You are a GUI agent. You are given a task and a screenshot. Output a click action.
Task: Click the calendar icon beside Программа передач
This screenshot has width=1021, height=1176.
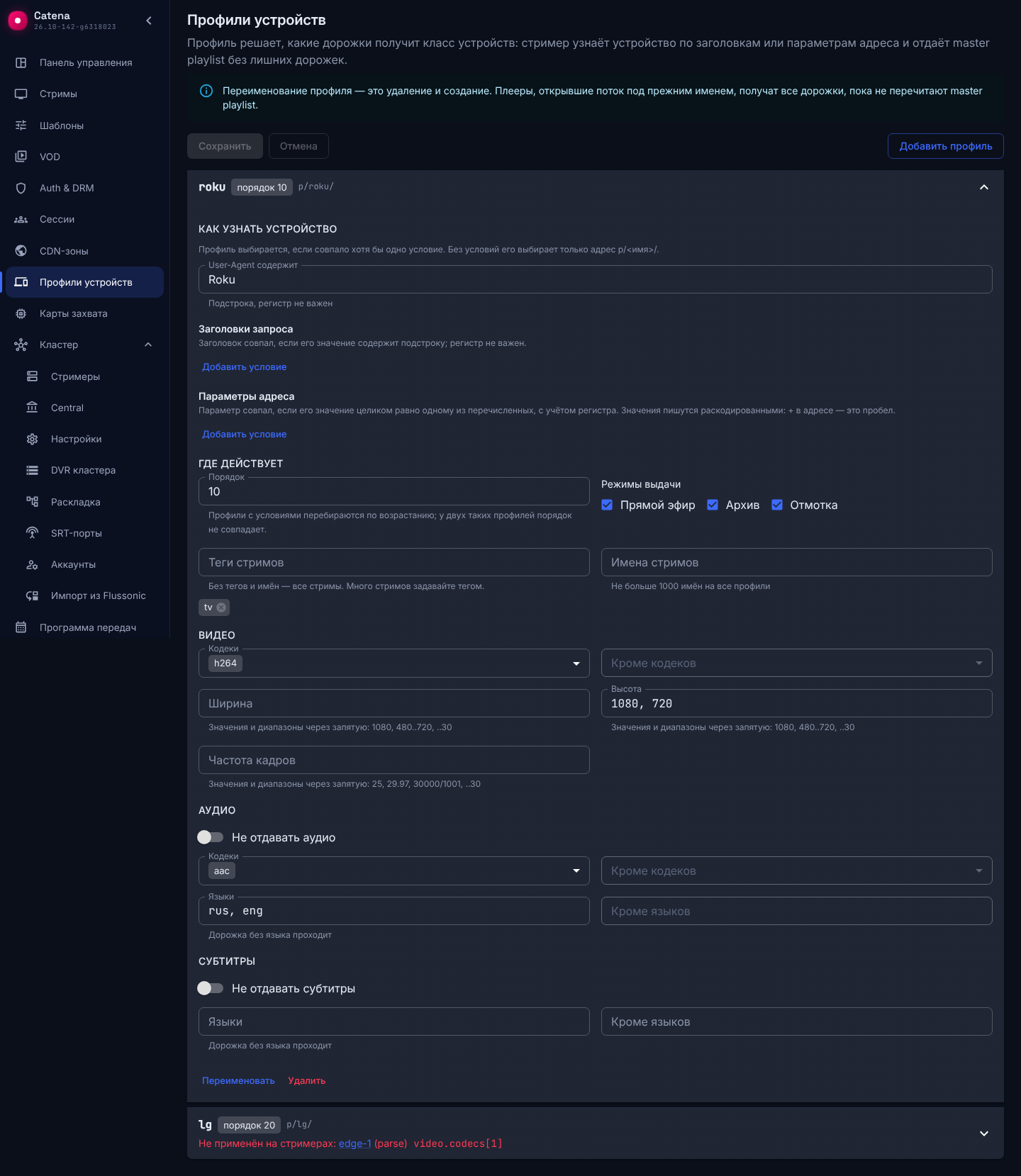click(x=21, y=627)
